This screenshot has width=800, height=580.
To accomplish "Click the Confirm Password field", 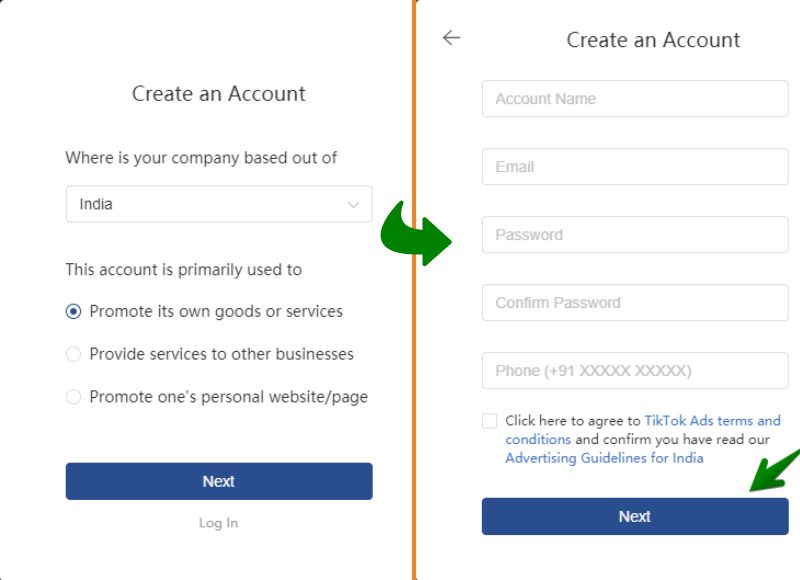I will click(x=635, y=303).
